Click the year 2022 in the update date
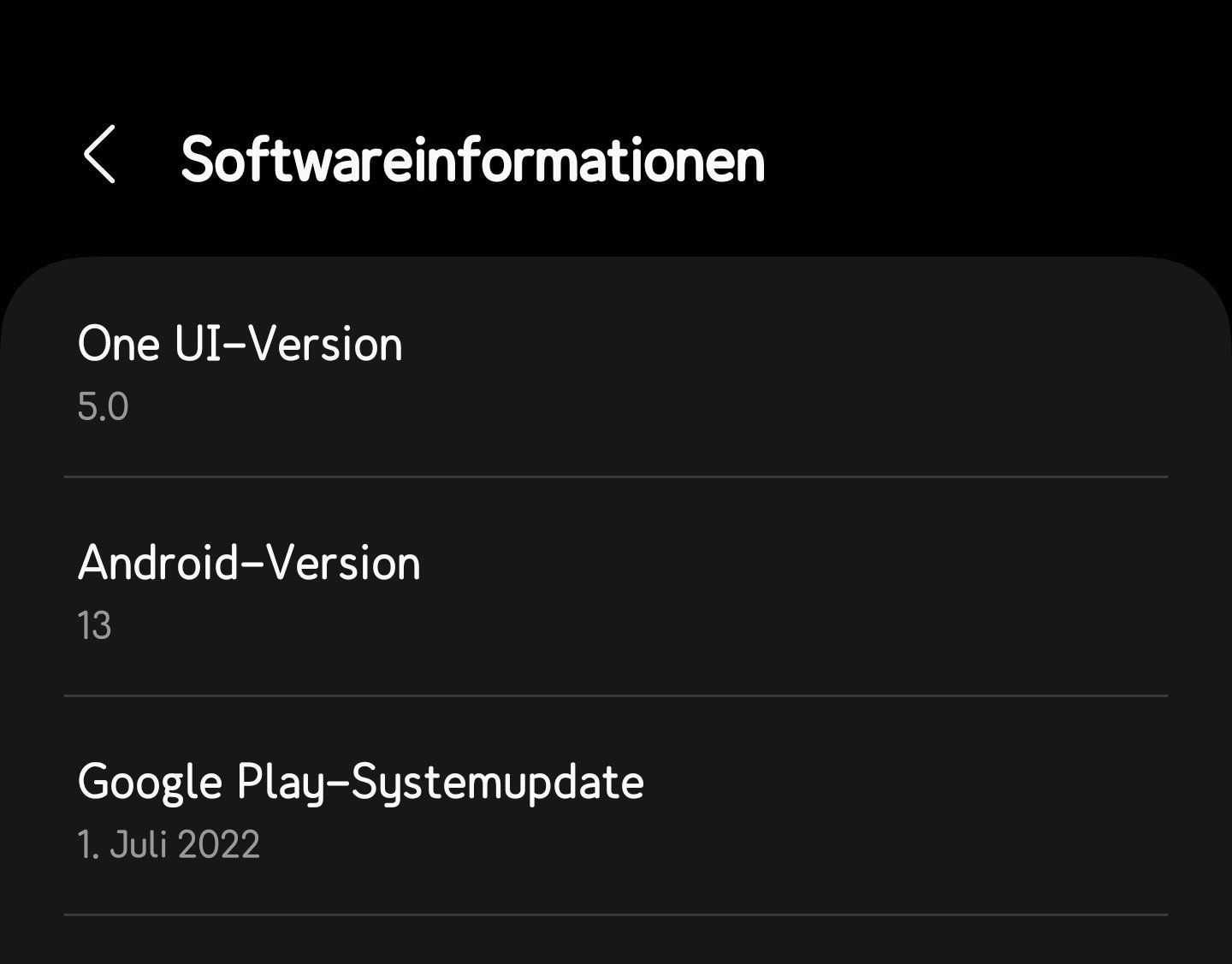The height and width of the screenshot is (964, 1232). tap(219, 845)
